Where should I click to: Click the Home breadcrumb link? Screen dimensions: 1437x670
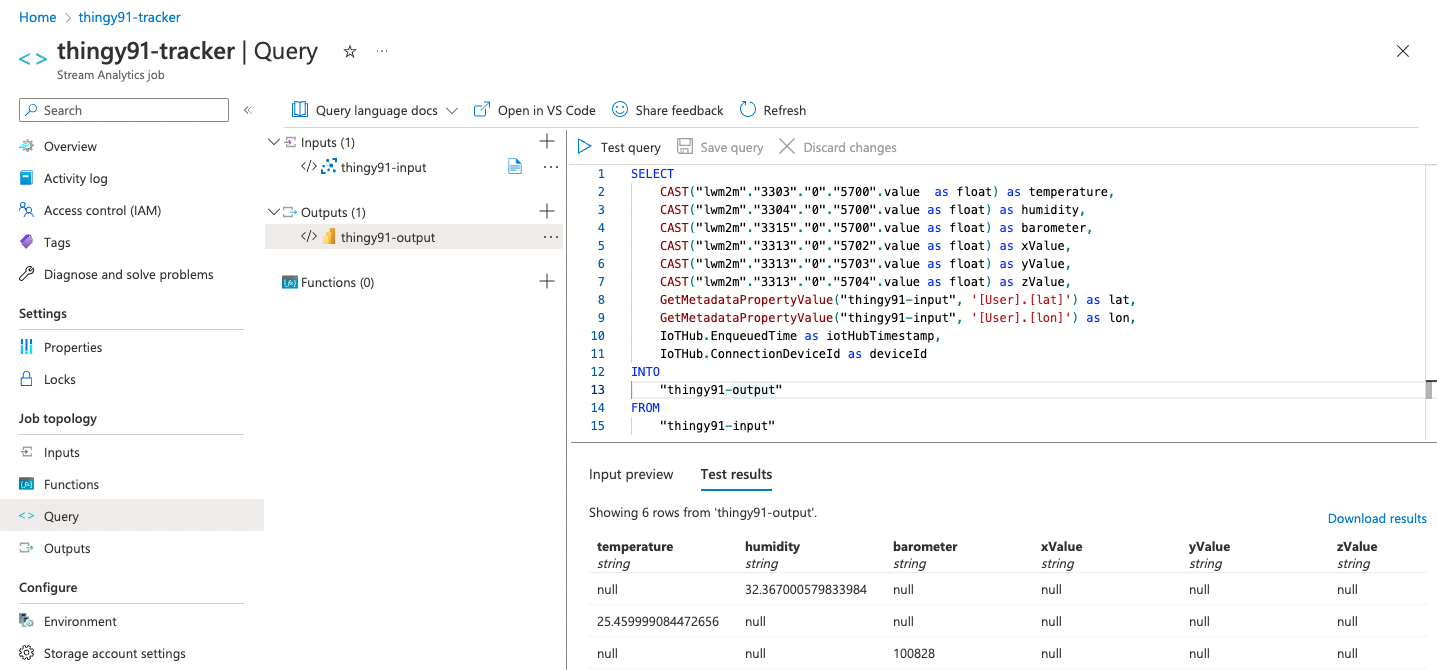(x=37, y=17)
